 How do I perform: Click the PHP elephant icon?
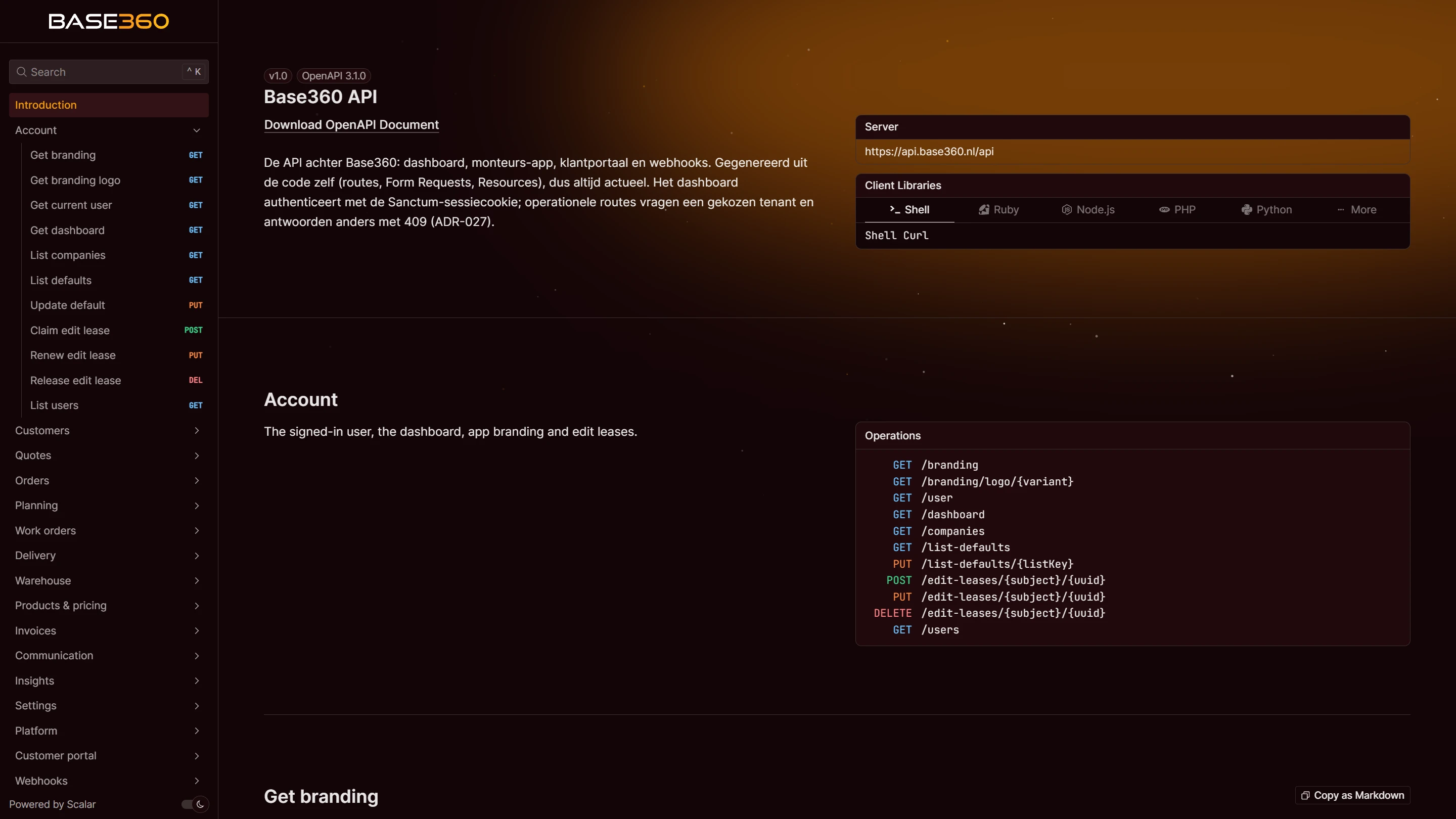coord(1164,210)
